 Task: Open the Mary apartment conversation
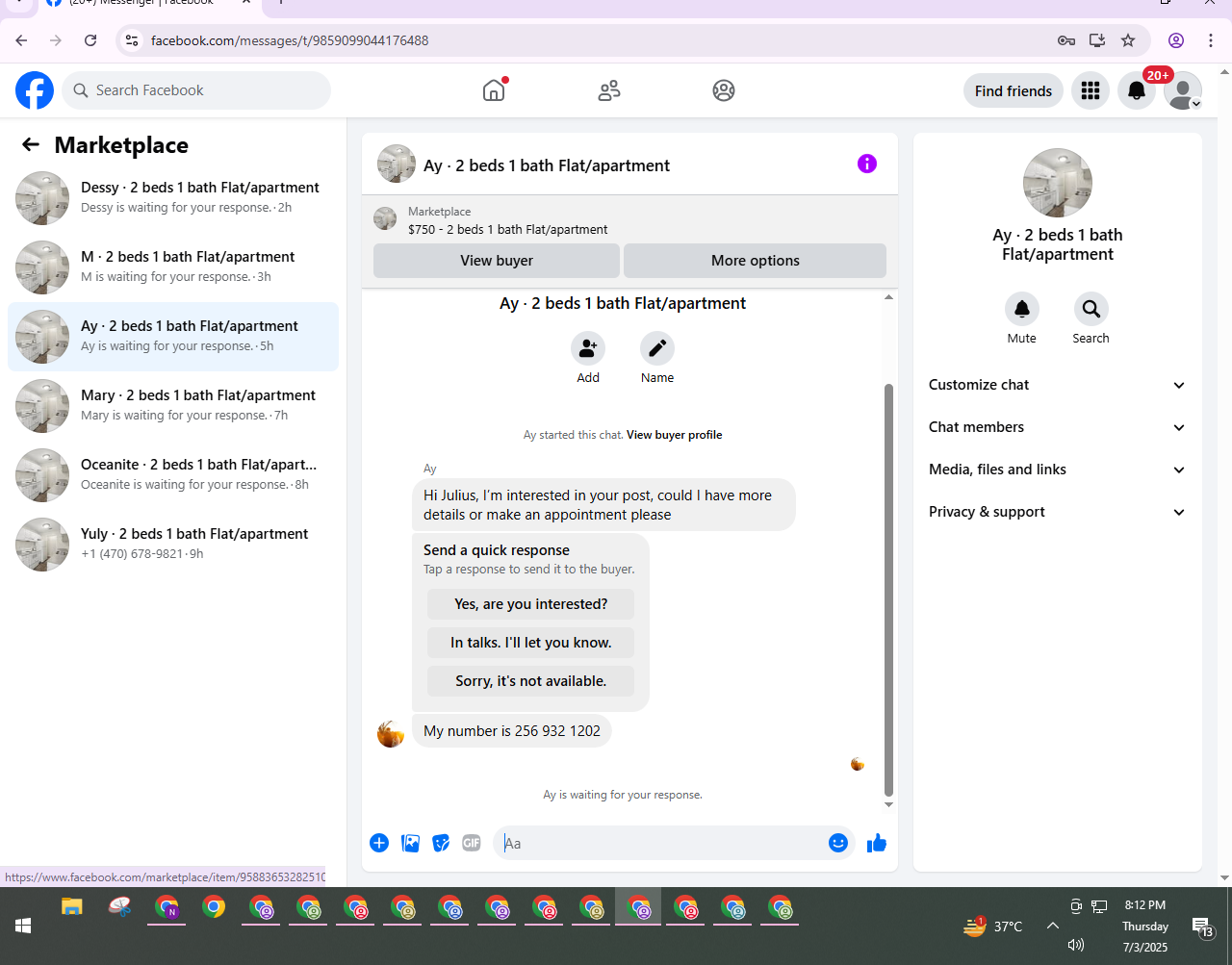click(x=173, y=406)
